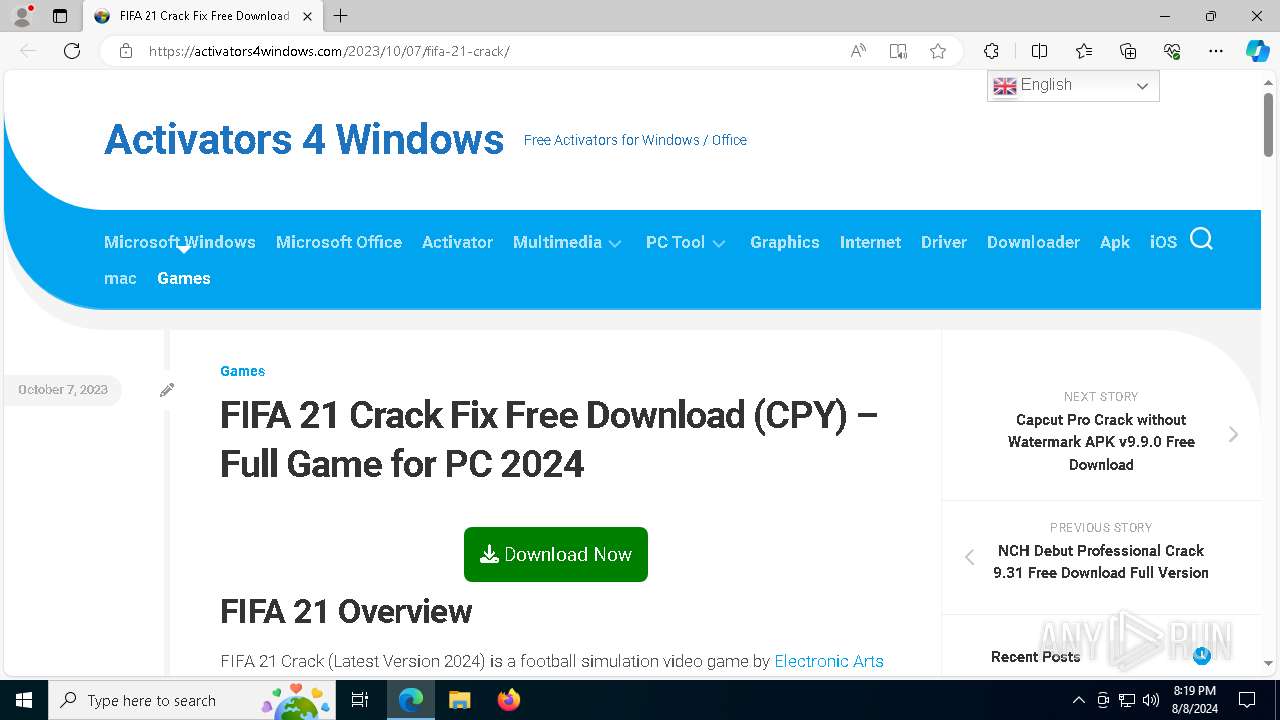Click the taskbar clock and date
Screen dimensions: 1280x720
click(1195, 700)
